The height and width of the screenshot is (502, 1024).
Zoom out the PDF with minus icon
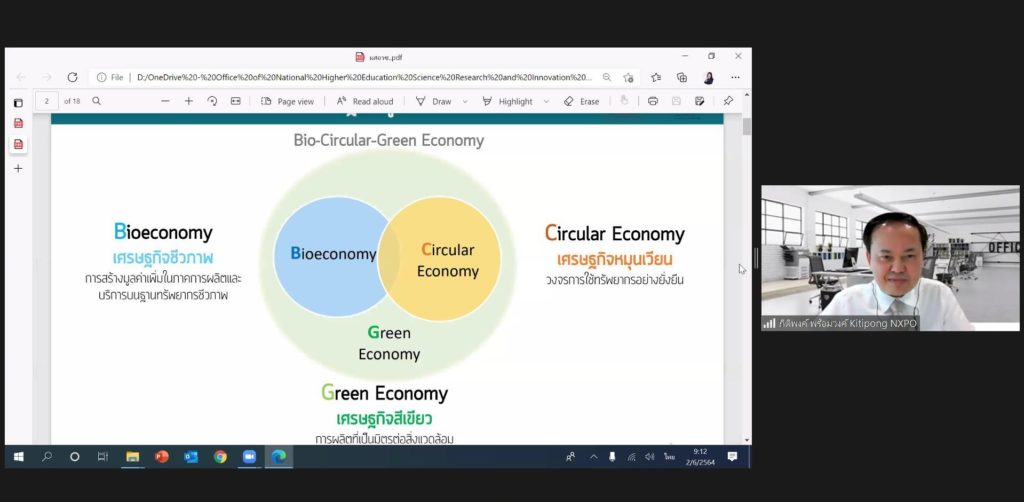165,101
